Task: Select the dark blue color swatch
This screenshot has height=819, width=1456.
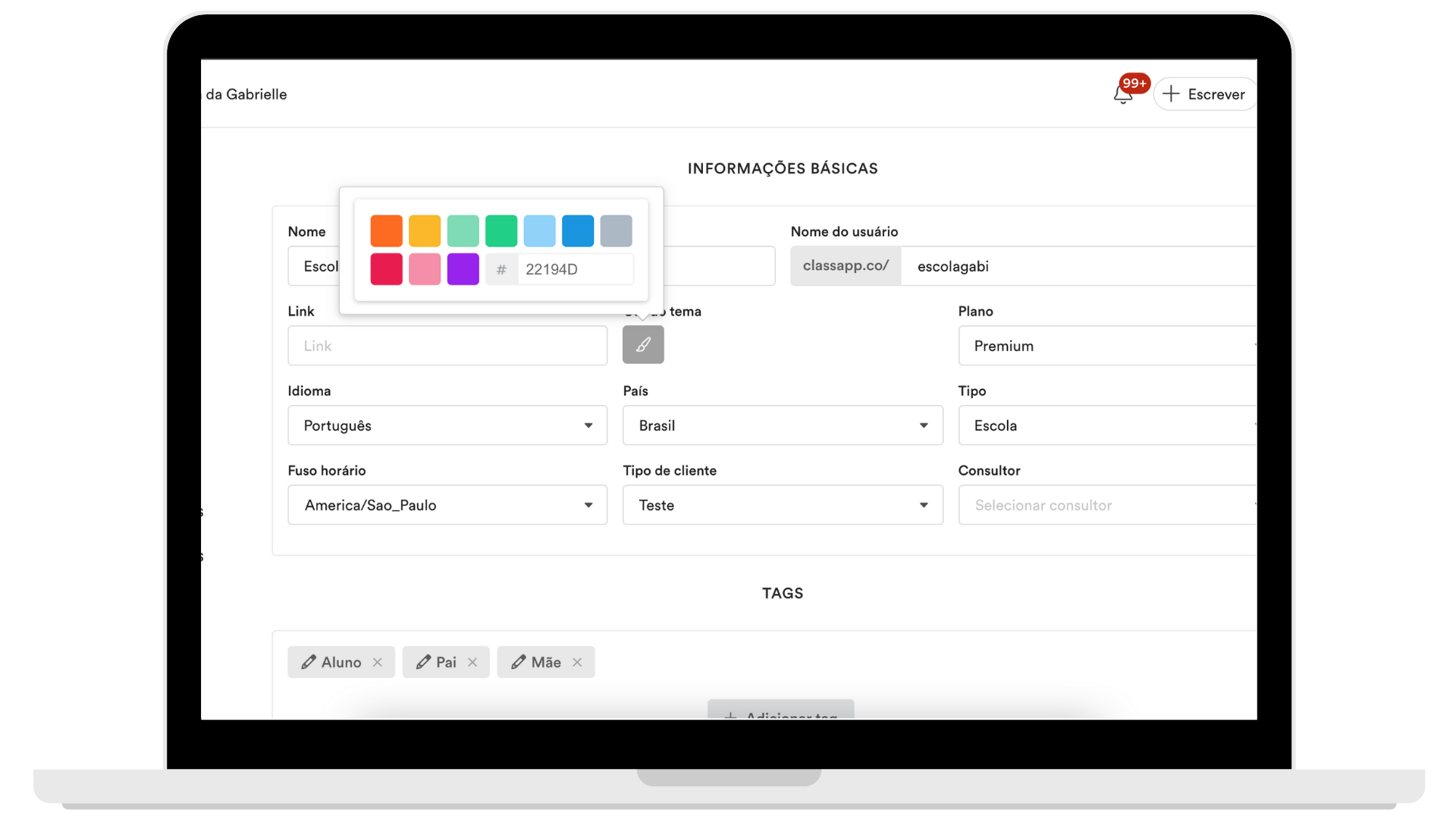Action: coord(578,231)
